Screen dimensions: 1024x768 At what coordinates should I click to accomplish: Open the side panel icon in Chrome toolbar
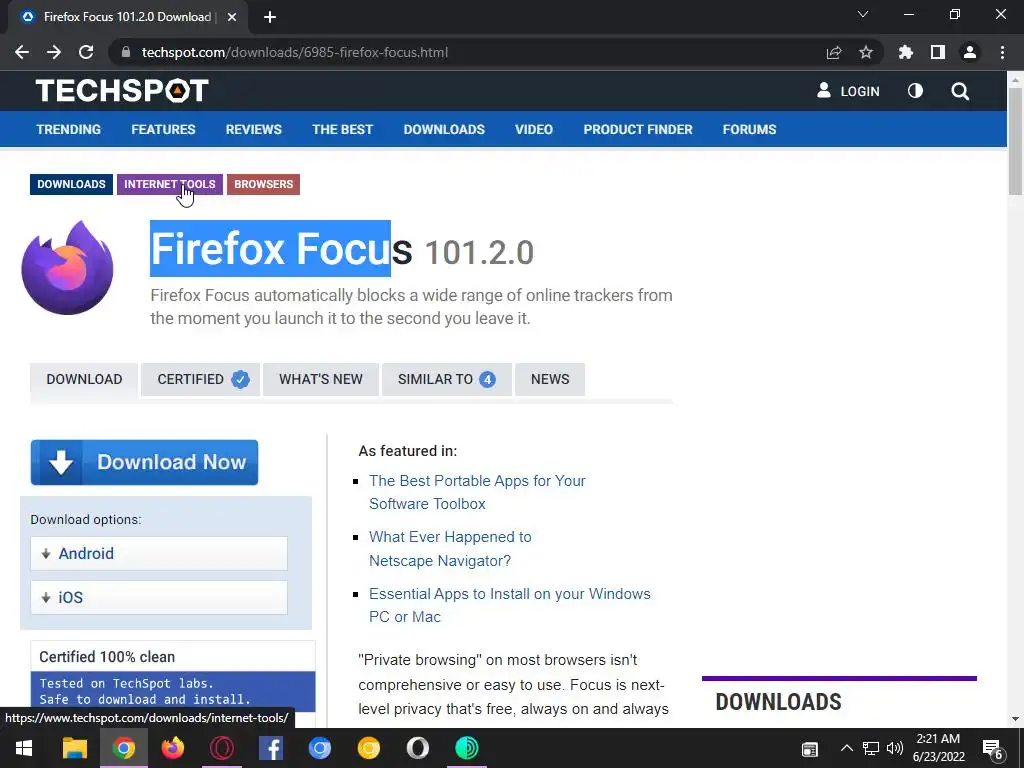tap(938, 52)
